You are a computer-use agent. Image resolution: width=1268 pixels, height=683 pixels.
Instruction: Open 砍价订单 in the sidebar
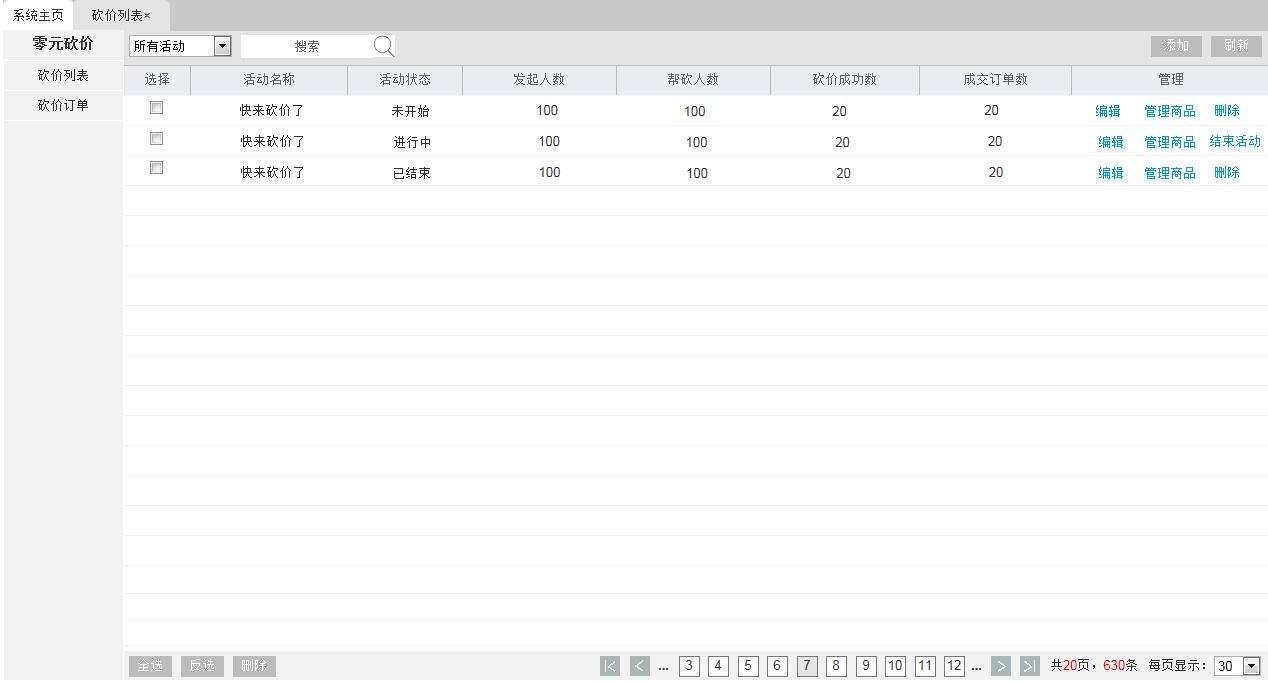click(x=63, y=105)
